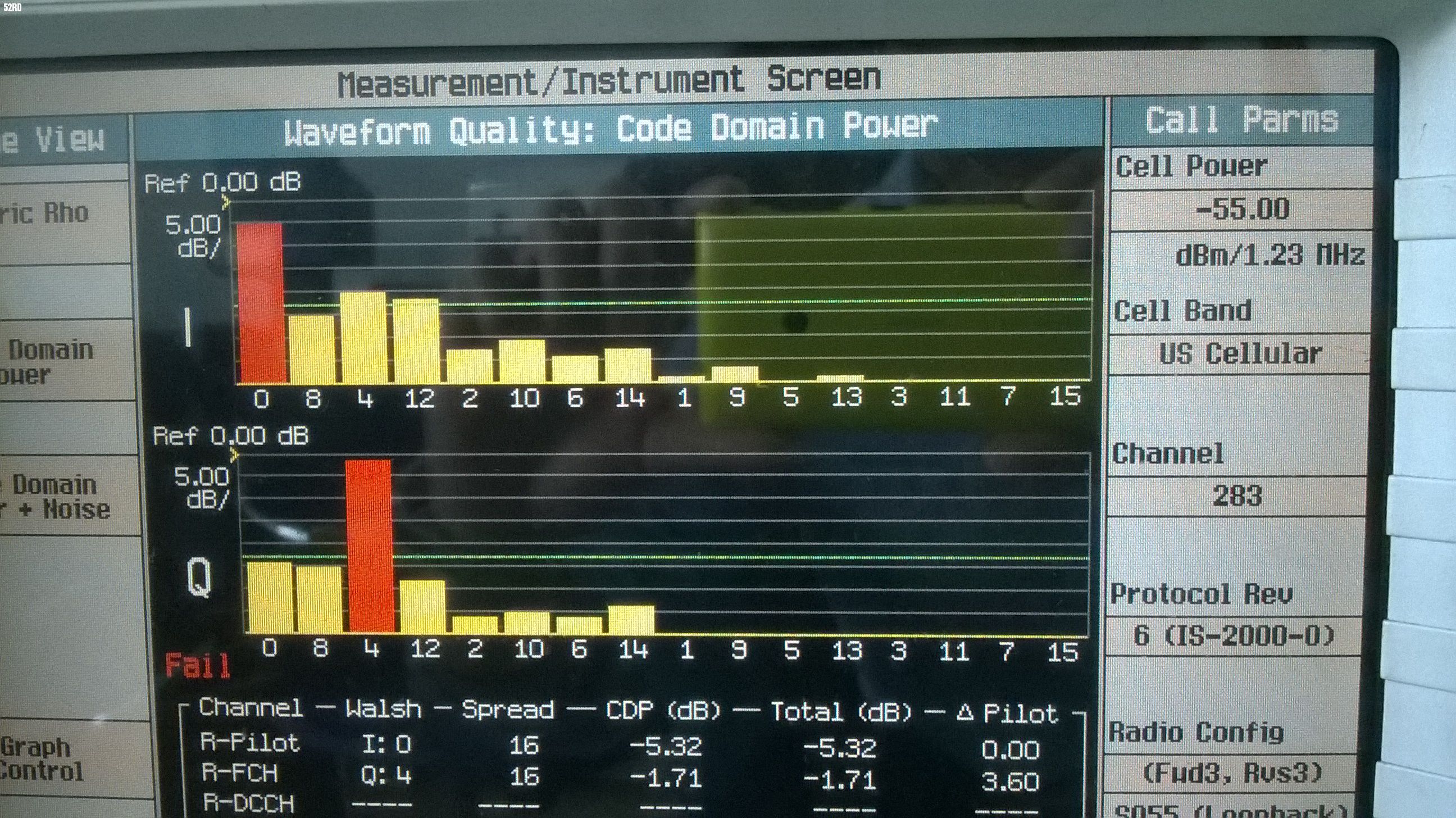Click the I-channel bar at Walsh code 12
Screen dimensions: 1456x818
point(416,341)
